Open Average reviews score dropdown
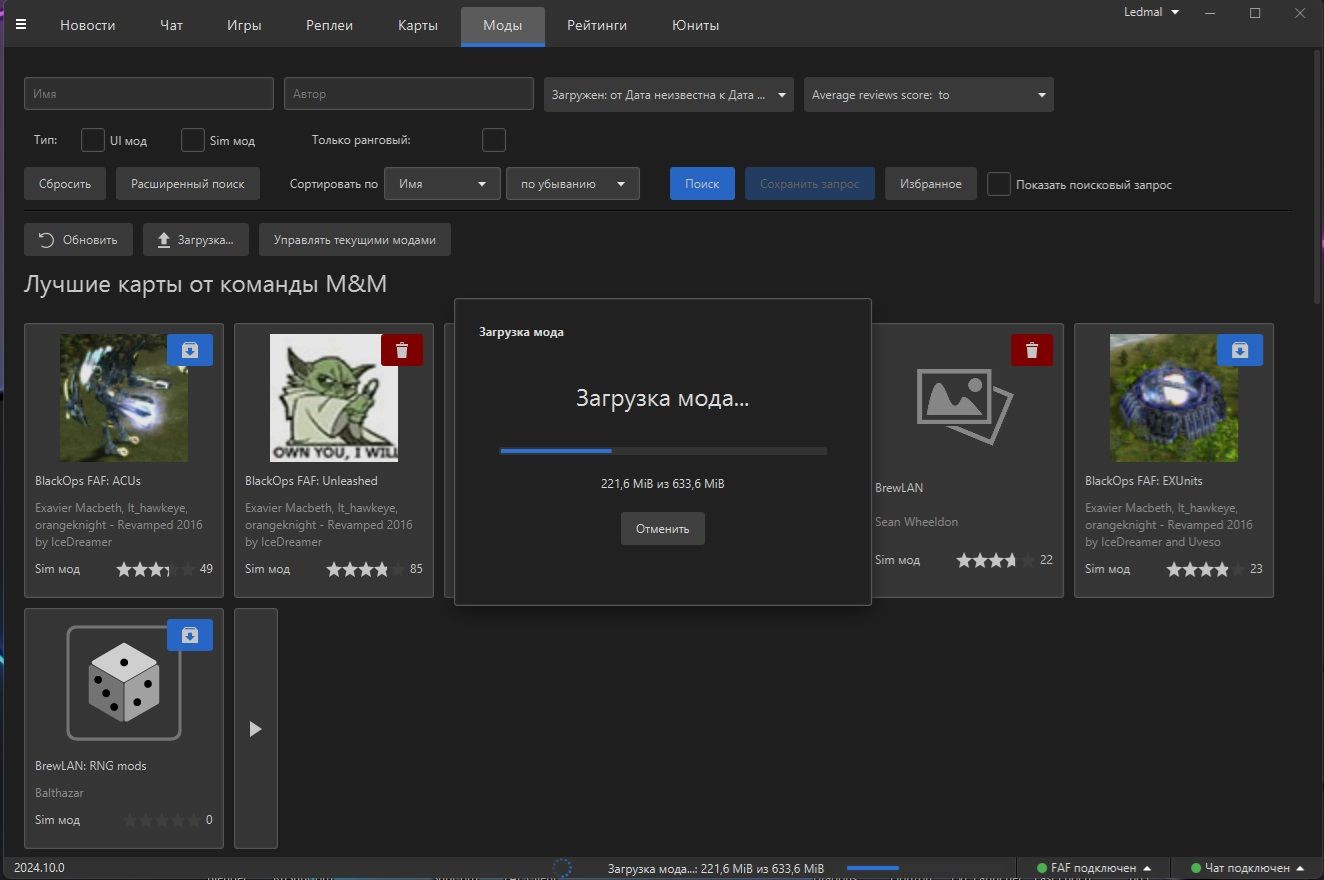1324x880 pixels. pos(929,95)
